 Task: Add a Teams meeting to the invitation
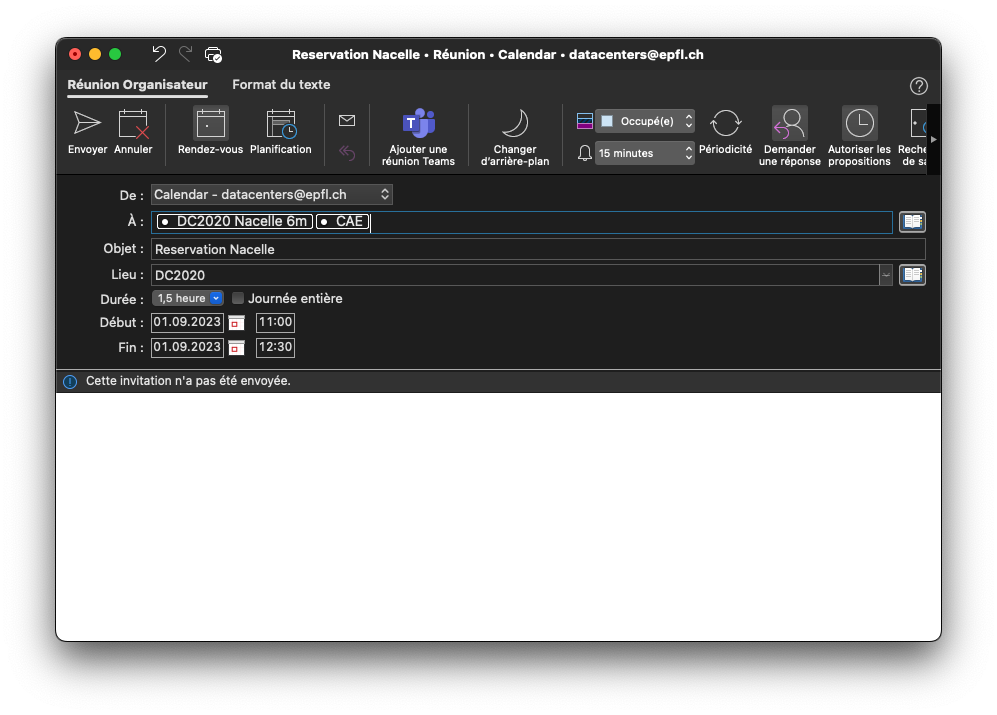[x=418, y=124]
